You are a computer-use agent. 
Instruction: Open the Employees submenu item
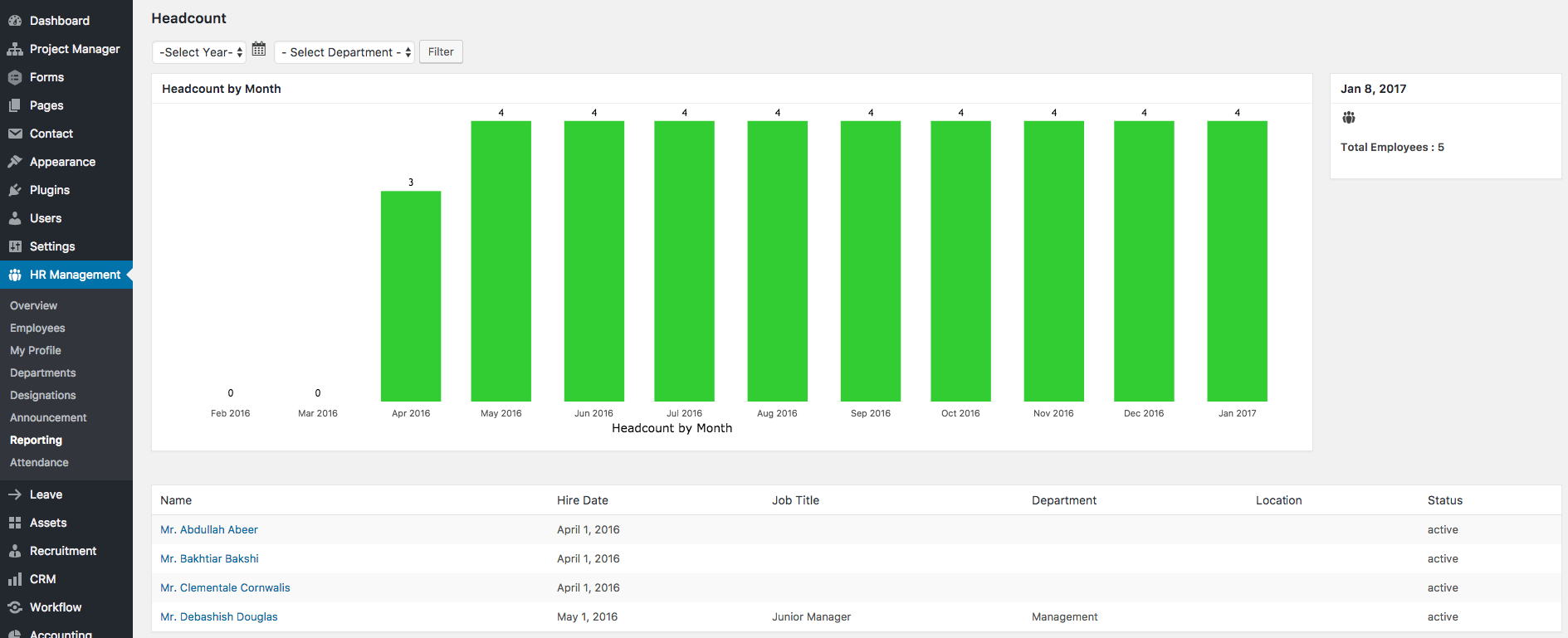click(37, 328)
